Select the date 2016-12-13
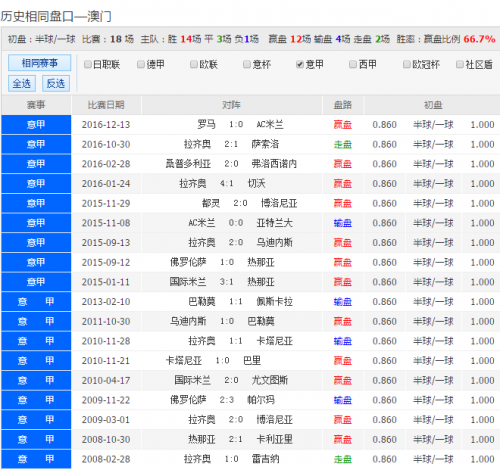The image size is (500, 470). (x=106, y=125)
